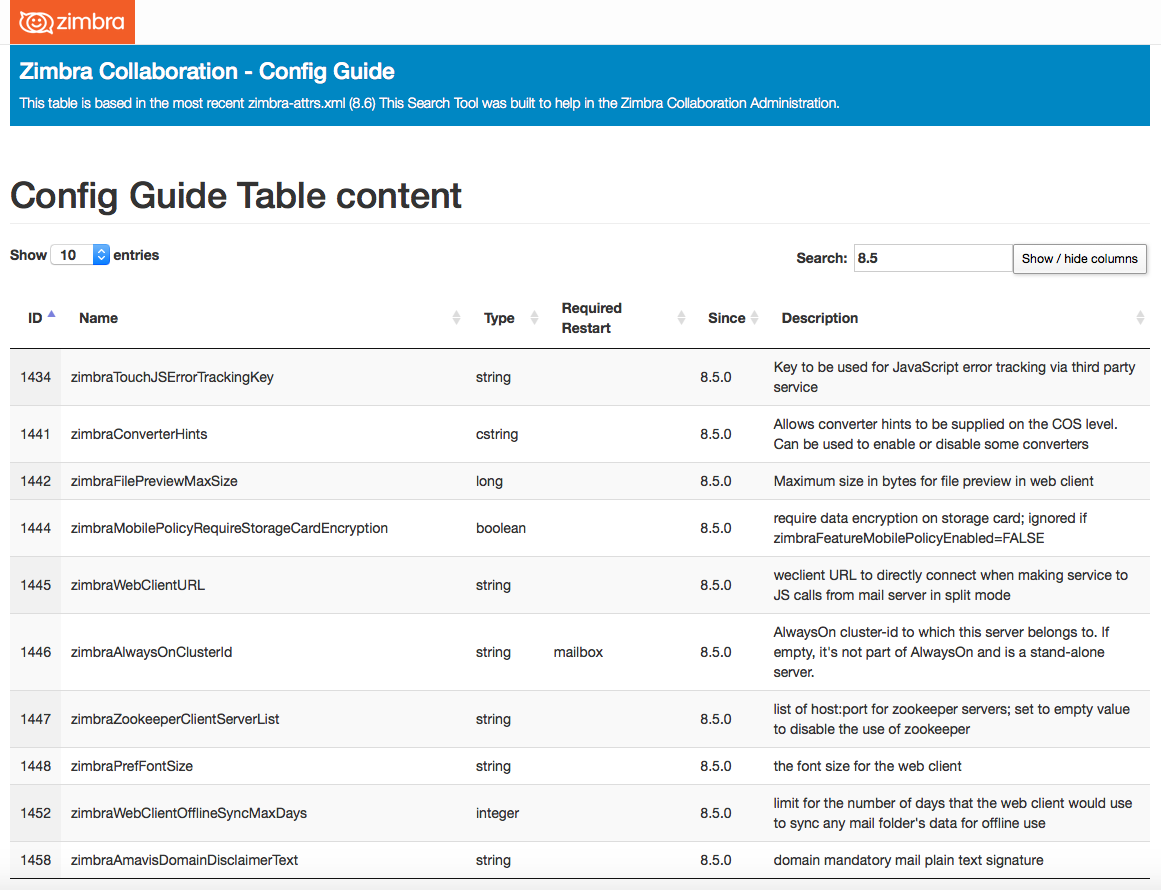The height and width of the screenshot is (890, 1161).
Task: Select zimbraWebClientURL name cell
Action: tap(263, 585)
